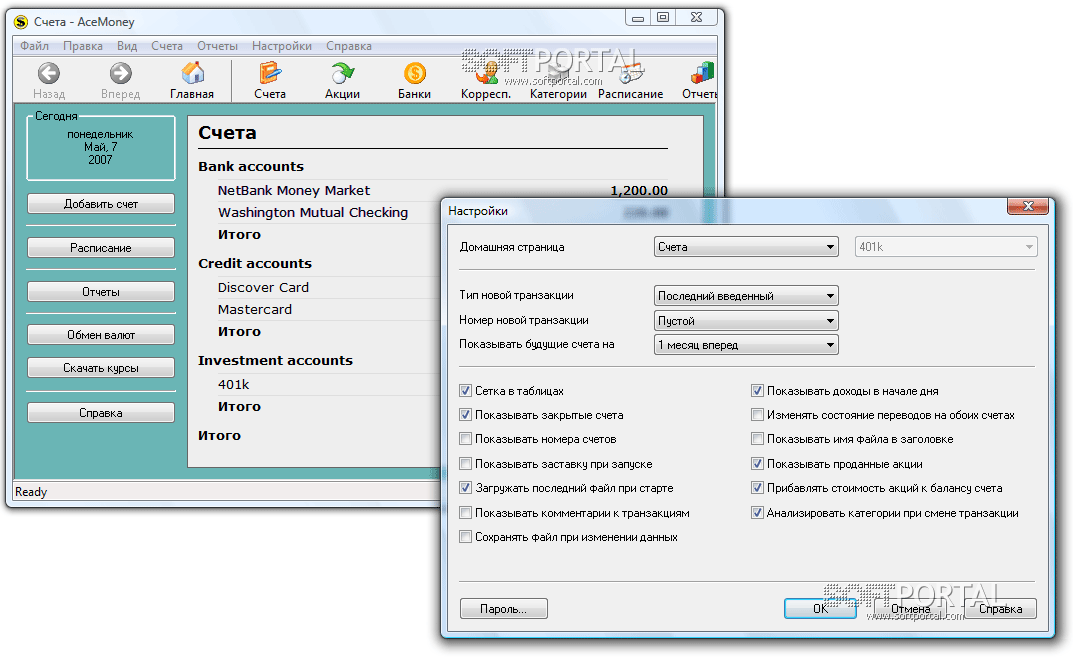Toggle 'Анализировать категории при смене транзакции'
The height and width of the screenshot is (659, 1073).
[x=757, y=513]
